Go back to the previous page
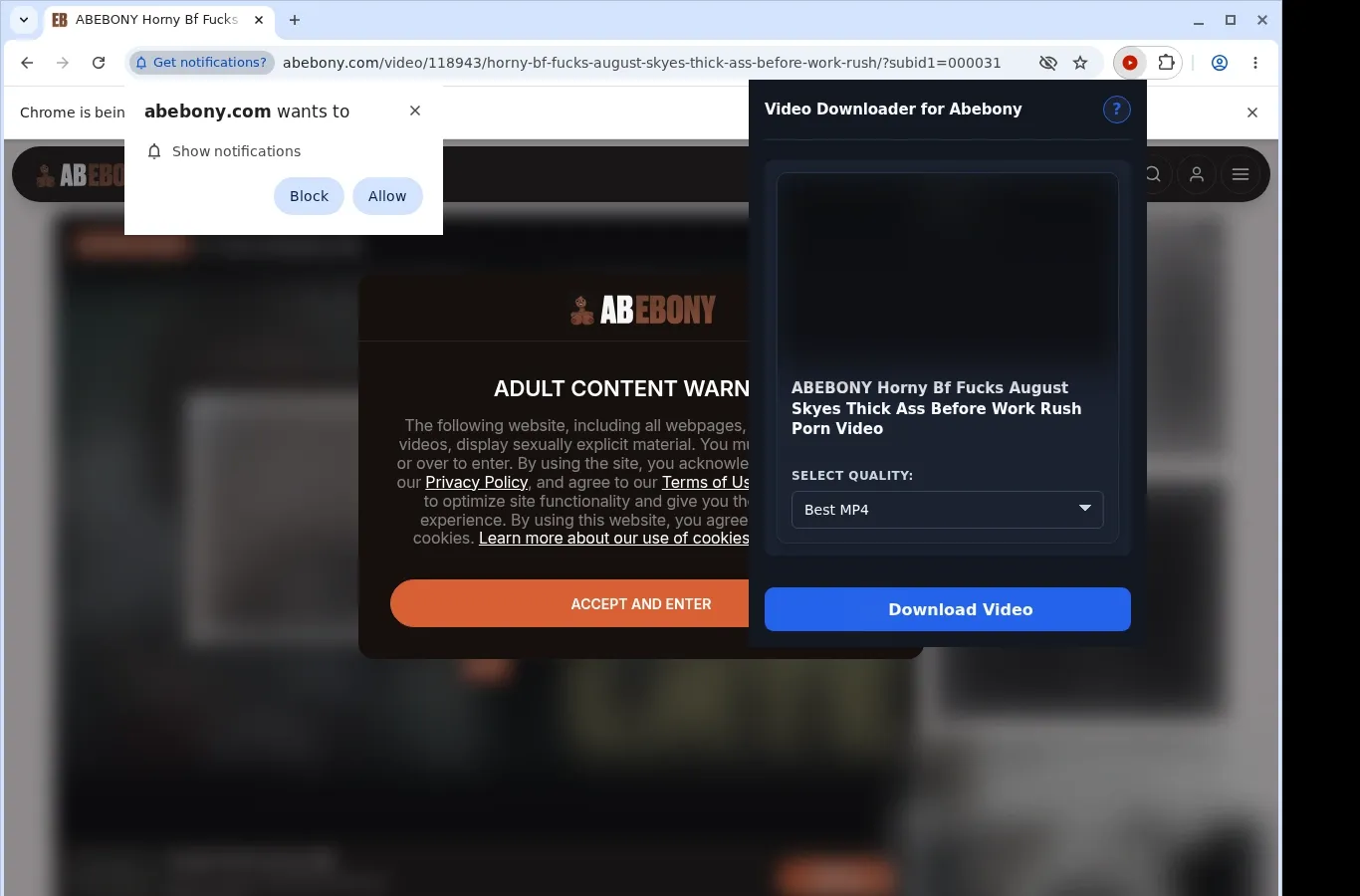1360x896 pixels. pyautogui.click(x=27, y=63)
